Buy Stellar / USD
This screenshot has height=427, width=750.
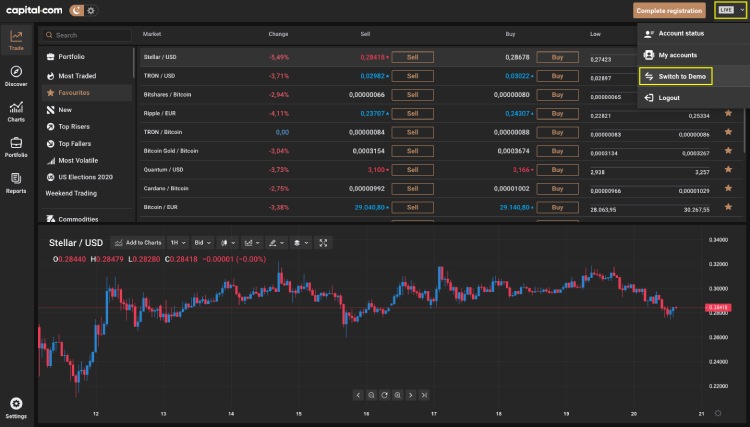pyautogui.click(x=557, y=57)
